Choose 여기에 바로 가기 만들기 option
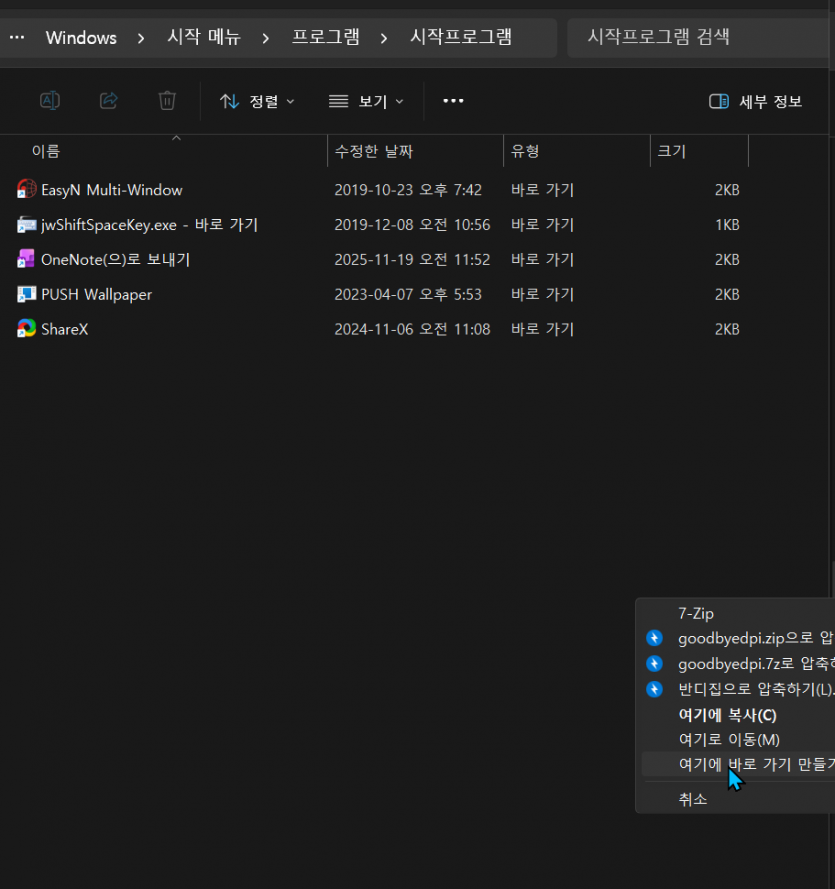Viewport: 835px width, 889px height. tap(750, 763)
